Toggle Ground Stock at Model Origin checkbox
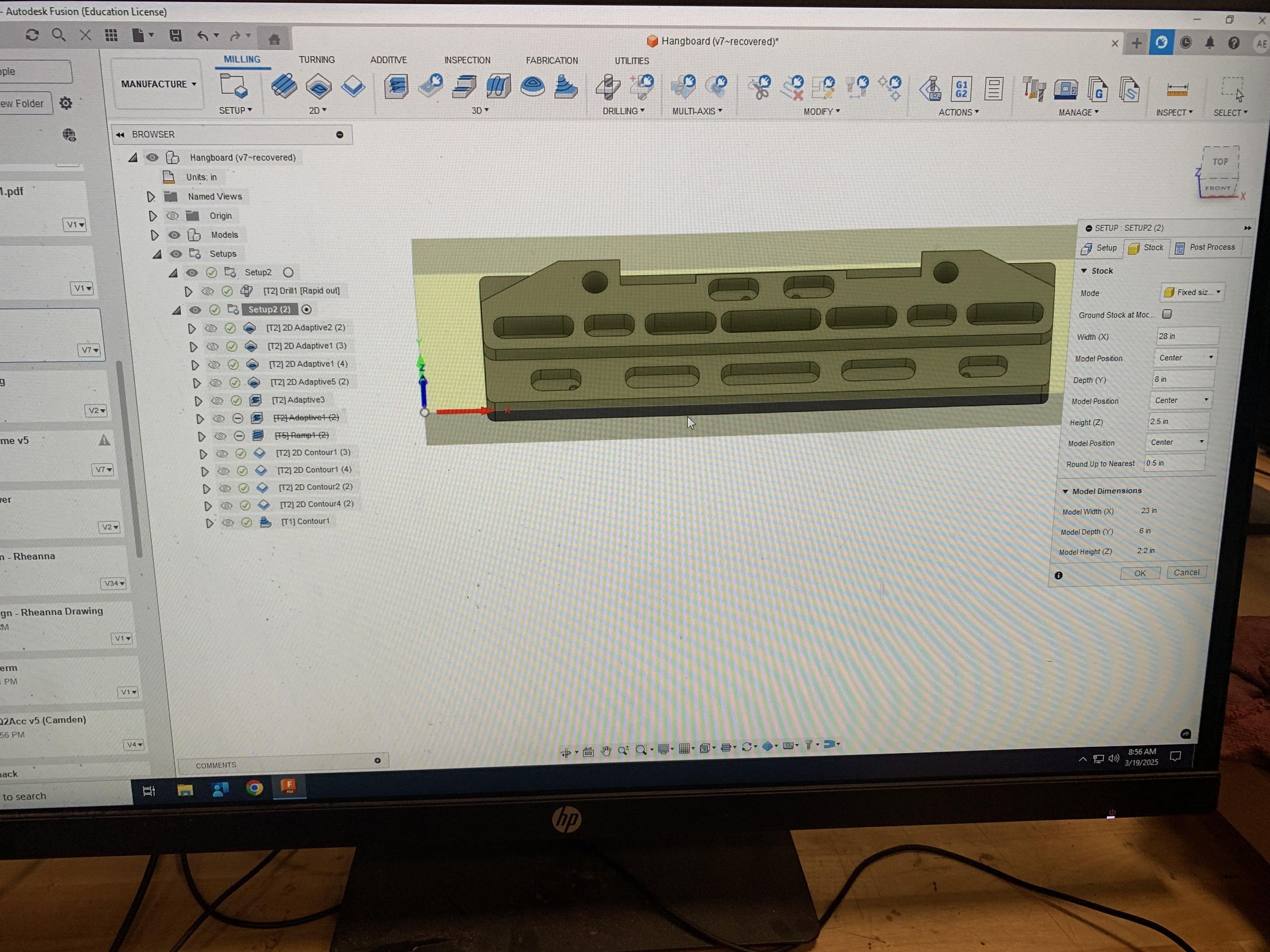The height and width of the screenshot is (952, 1270). 1167,314
